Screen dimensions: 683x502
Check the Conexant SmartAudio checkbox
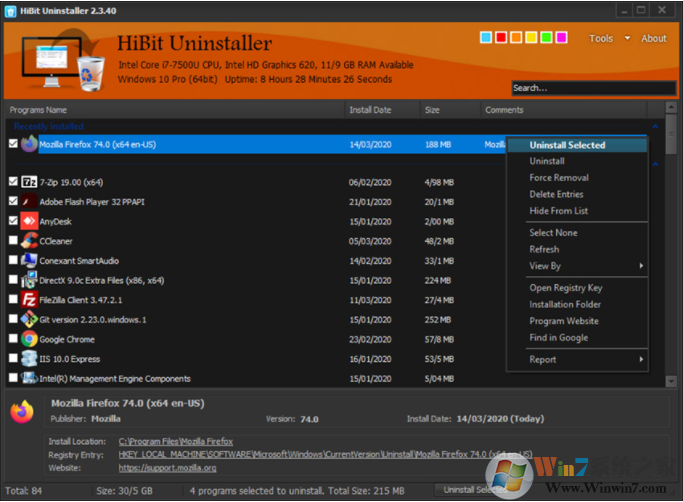point(13,260)
